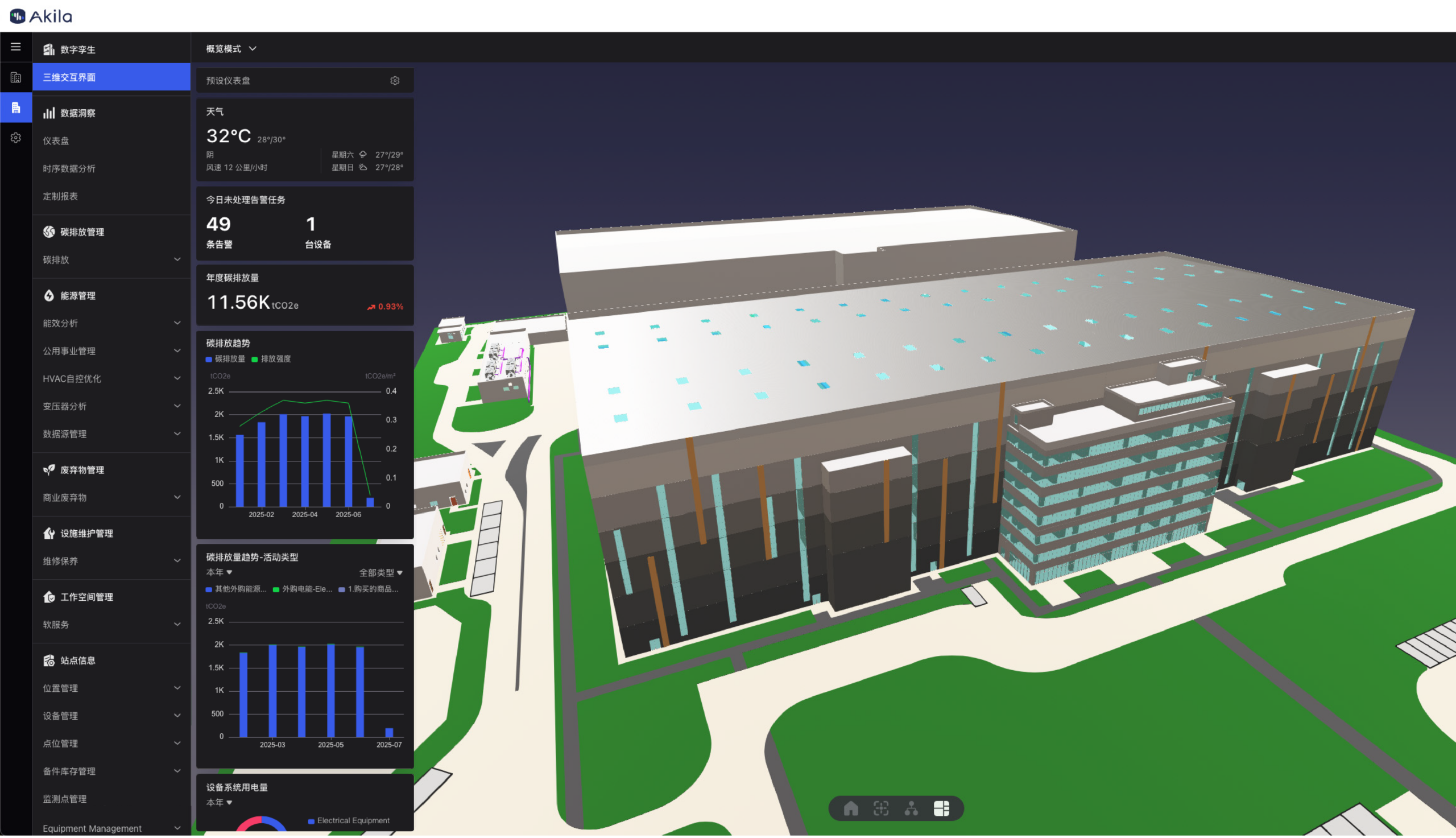This screenshot has width=1456, height=838.
Task: Click the 仪表盘 link in the sidebar
Action: click(56, 140)
